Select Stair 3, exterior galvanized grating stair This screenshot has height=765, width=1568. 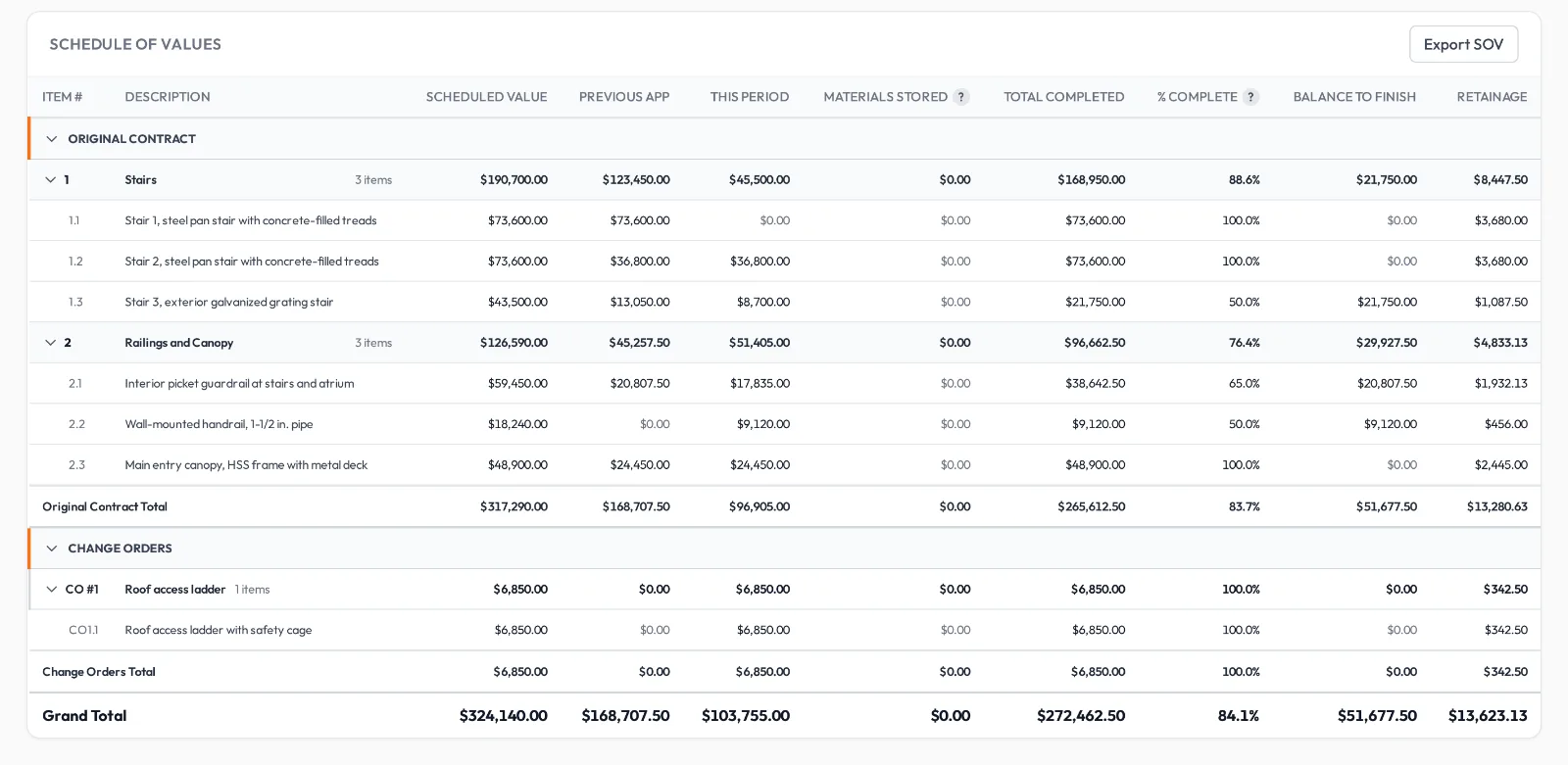[x=784, y=303]
